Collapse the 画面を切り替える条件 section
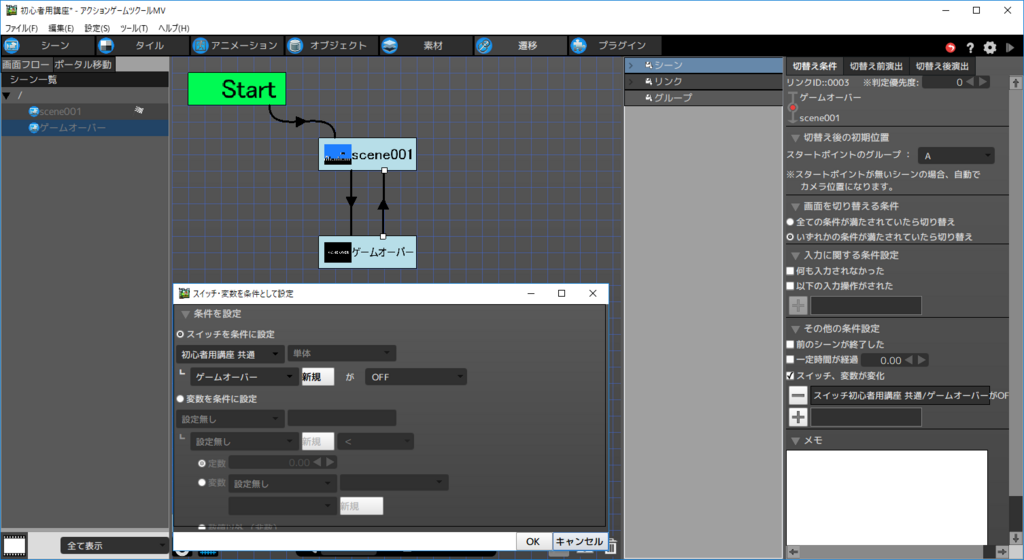This screenshot has height=560, width=1024. point(795,206)
